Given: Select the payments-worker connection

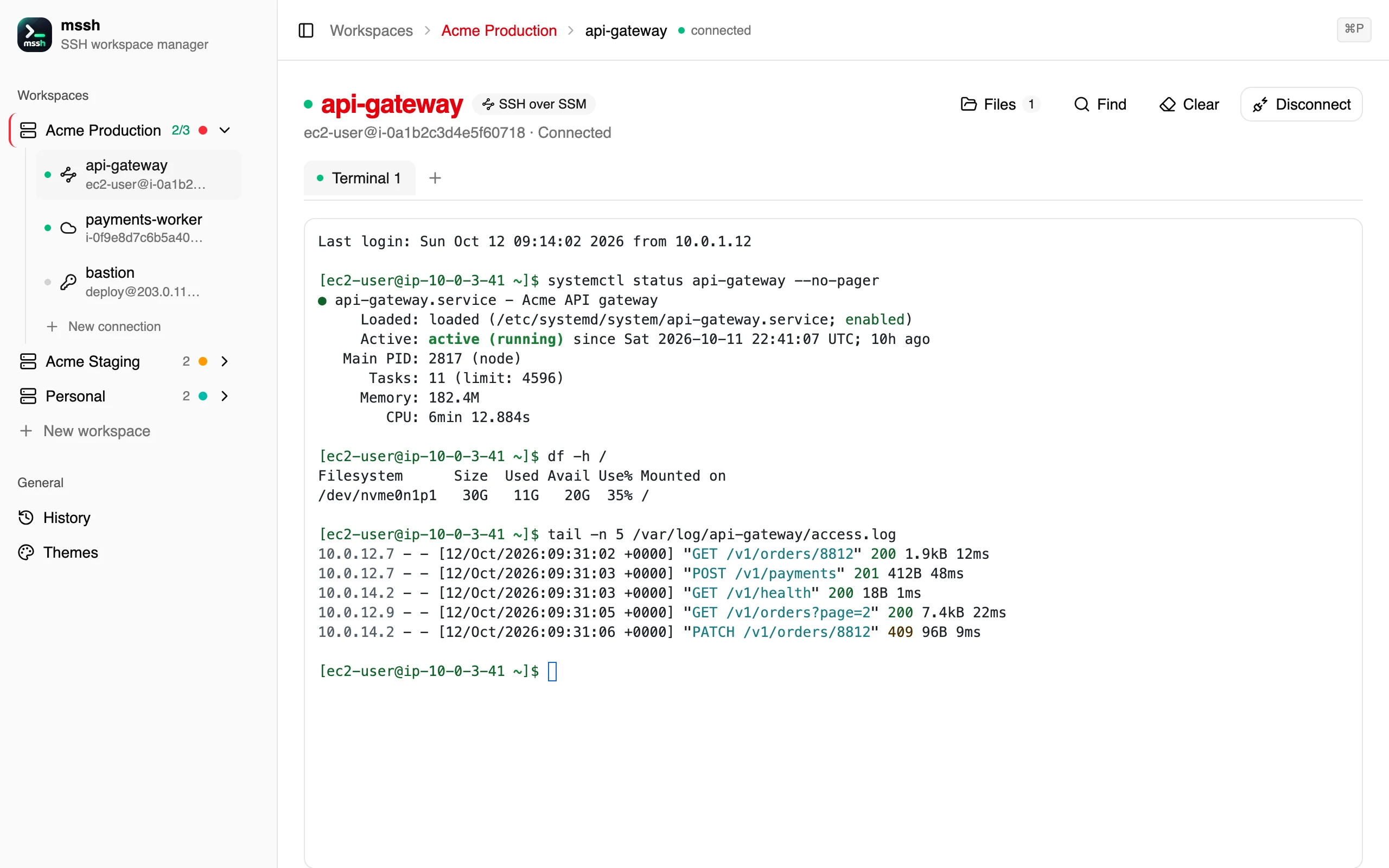Looking at the screenshot, I should [x=139, y=228].
